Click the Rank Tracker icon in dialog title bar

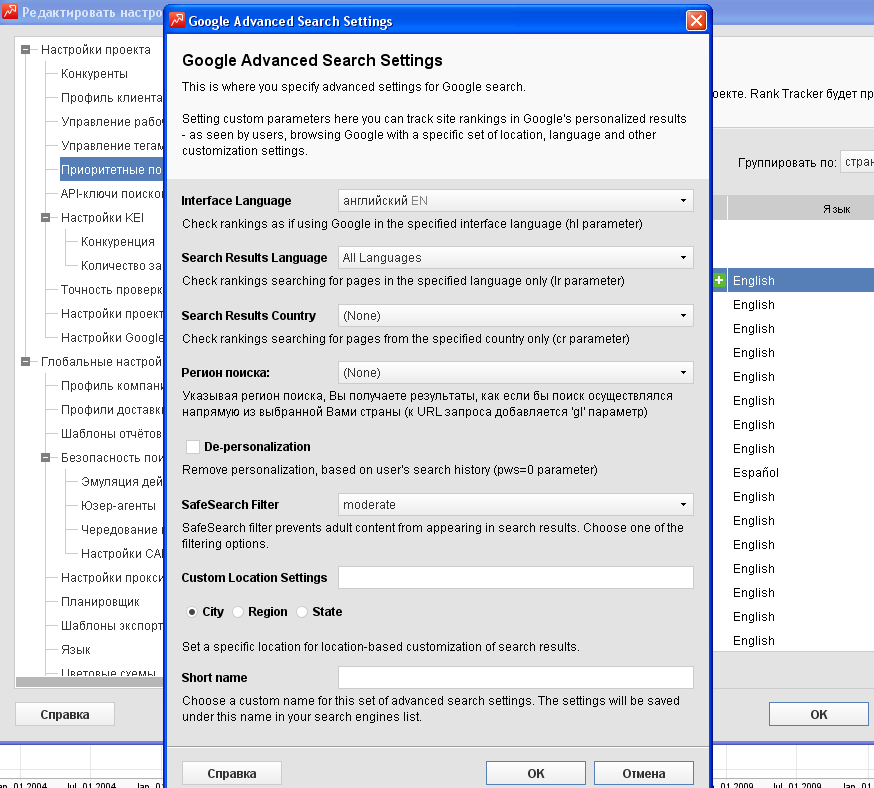click(177, 21)
